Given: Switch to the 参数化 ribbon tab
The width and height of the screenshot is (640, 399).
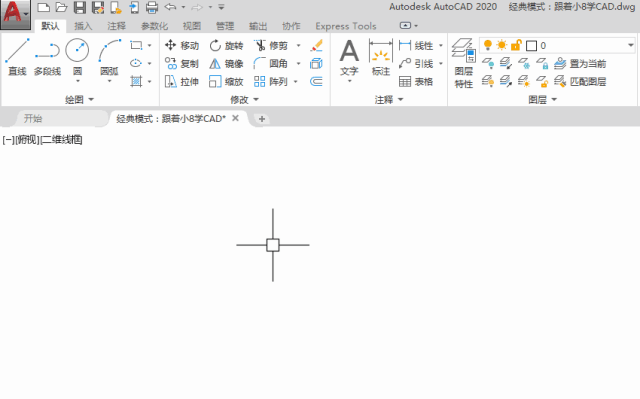Looking at the screenshot, I should (154, 26).
